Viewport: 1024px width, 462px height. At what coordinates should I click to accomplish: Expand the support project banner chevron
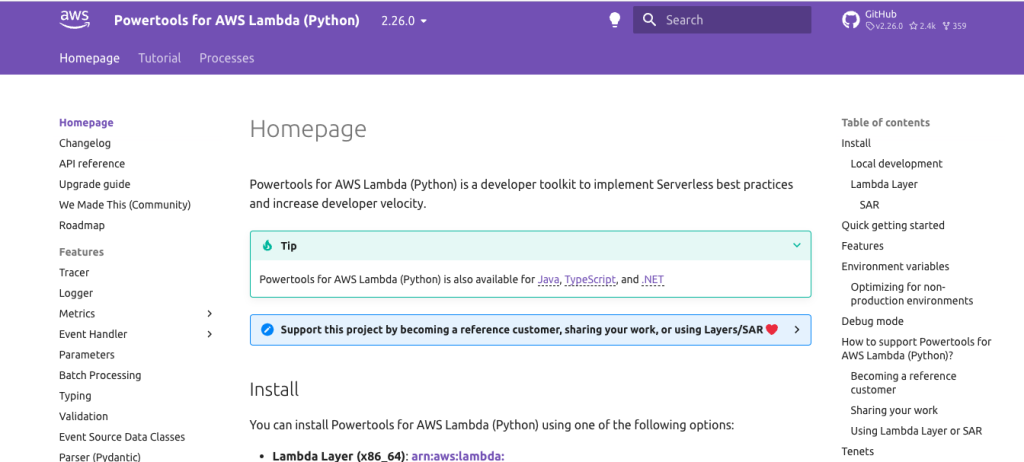pos(797,329)
